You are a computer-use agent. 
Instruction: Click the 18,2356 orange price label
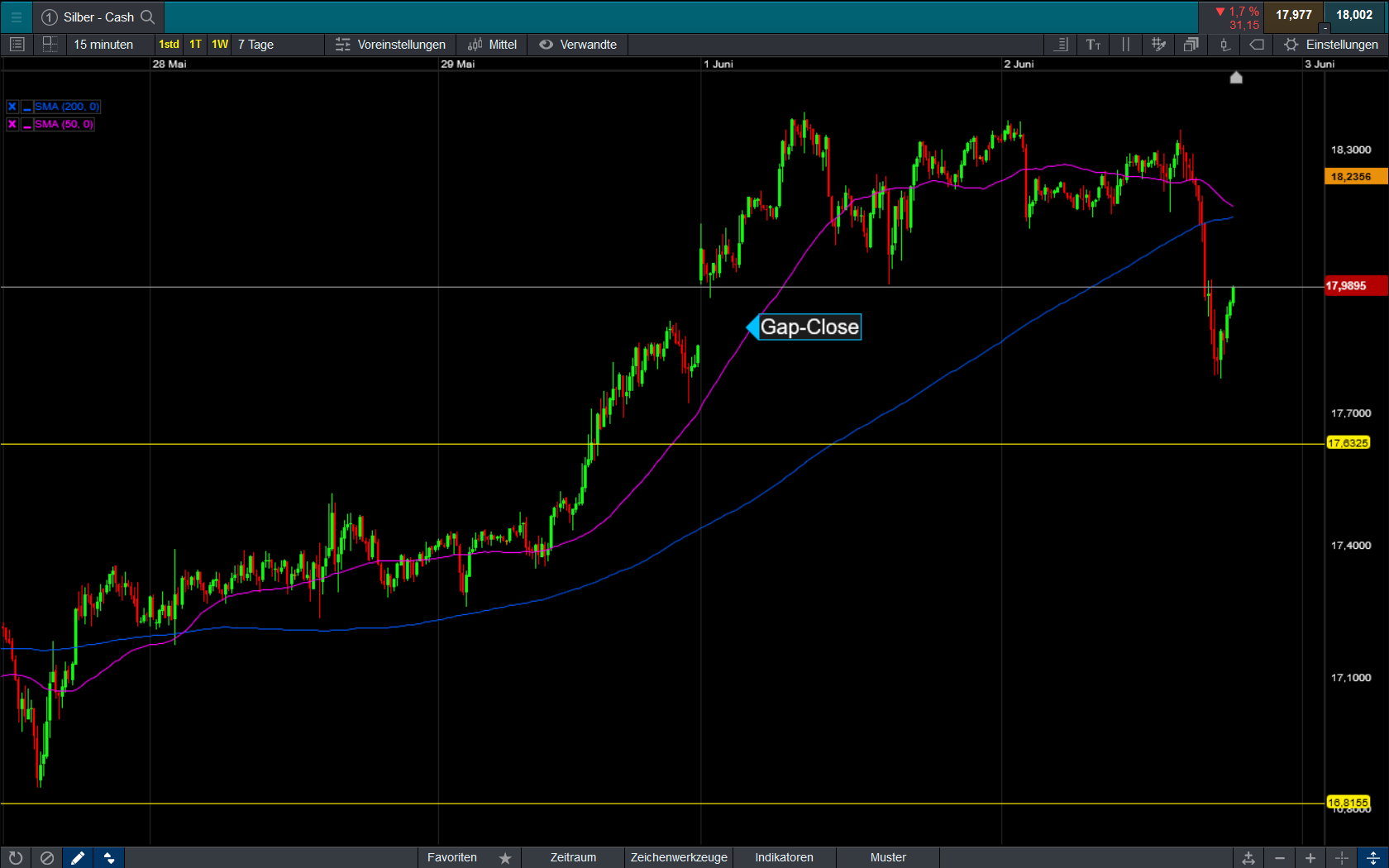coord(1356,177)
